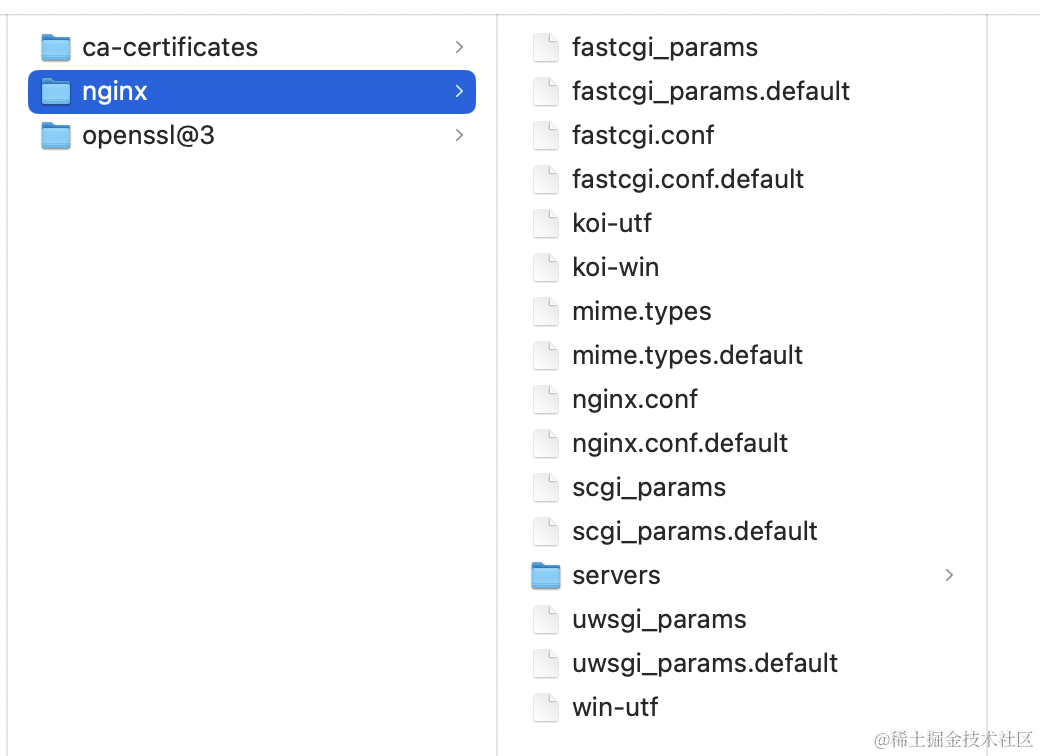The height and width of the screenshot is (756, 1040).
Task: Click the file icon beside fastcgi_params.default
Action: (546, 92)
